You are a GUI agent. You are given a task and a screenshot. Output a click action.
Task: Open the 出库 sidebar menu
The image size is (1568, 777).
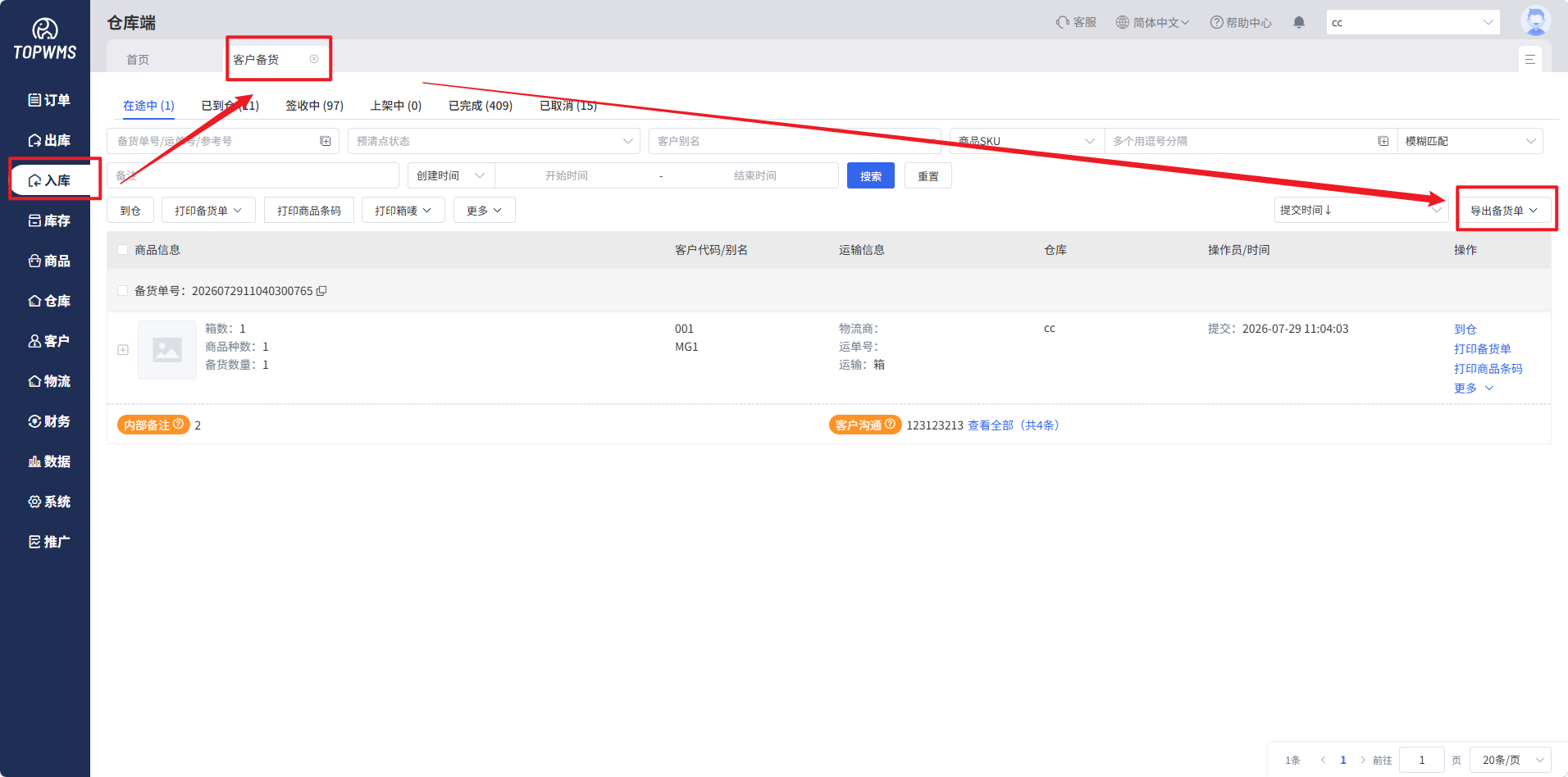(49, 140)
